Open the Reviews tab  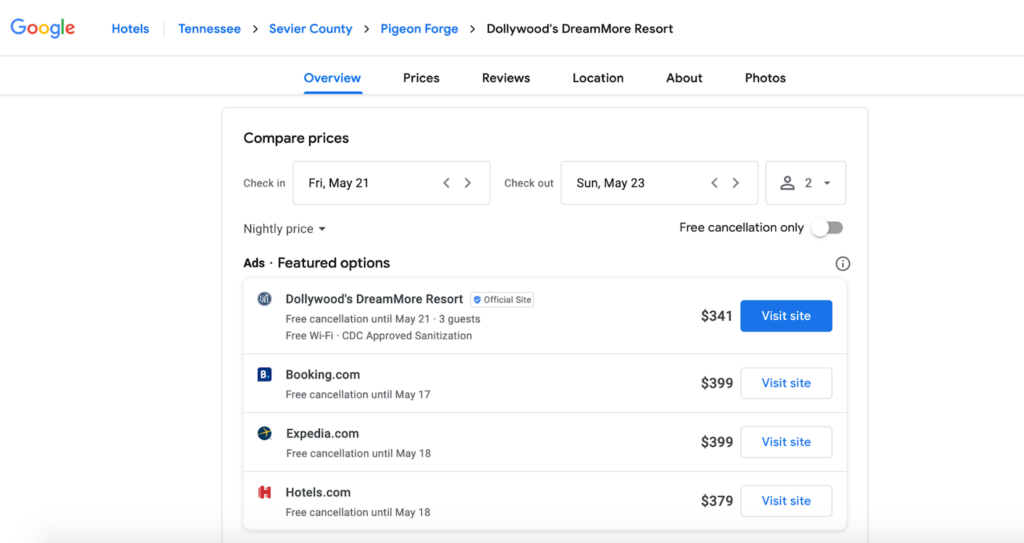(506, 78)
